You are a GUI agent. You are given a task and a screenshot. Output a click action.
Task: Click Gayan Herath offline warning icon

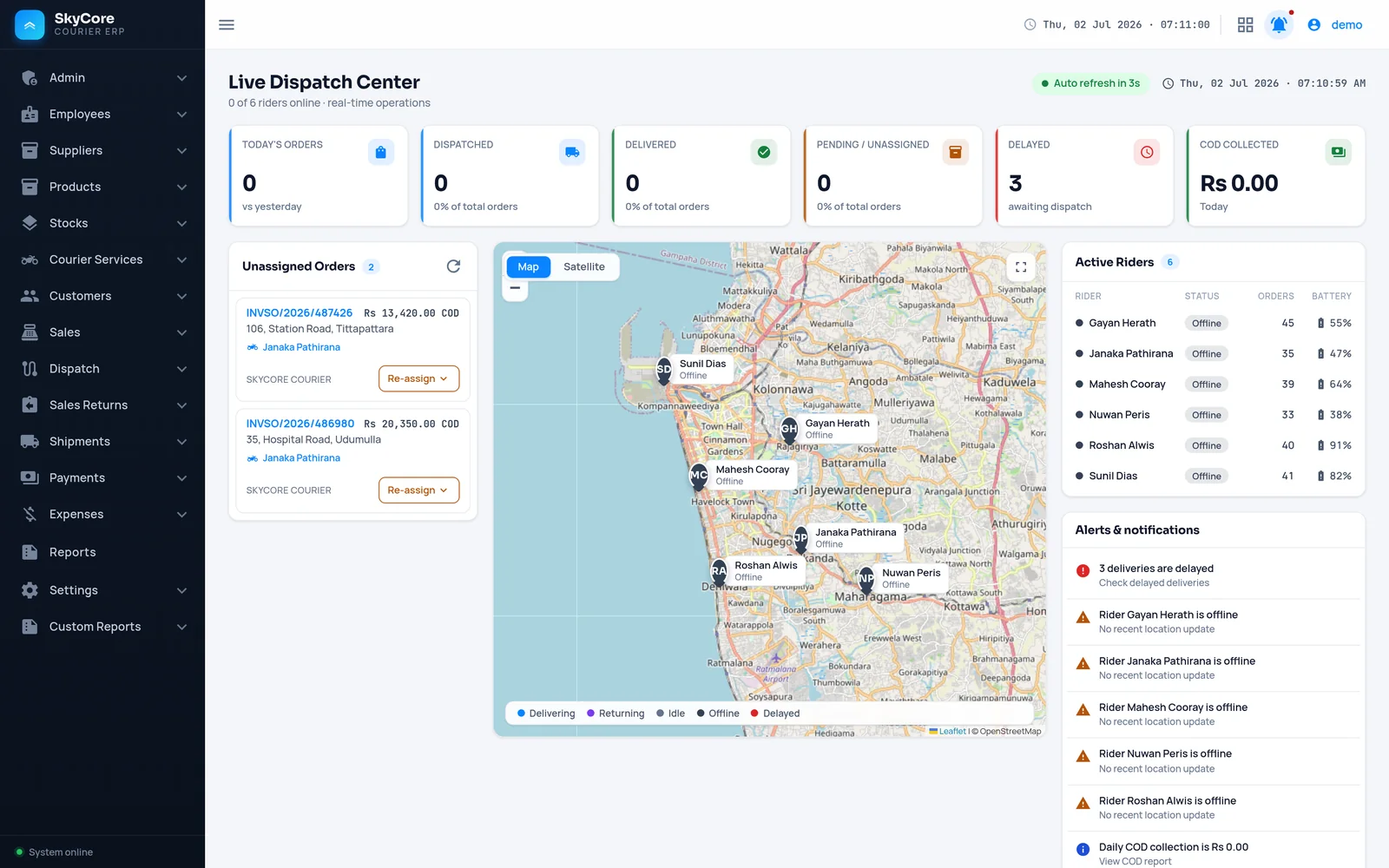click(x=1083, y=618)
